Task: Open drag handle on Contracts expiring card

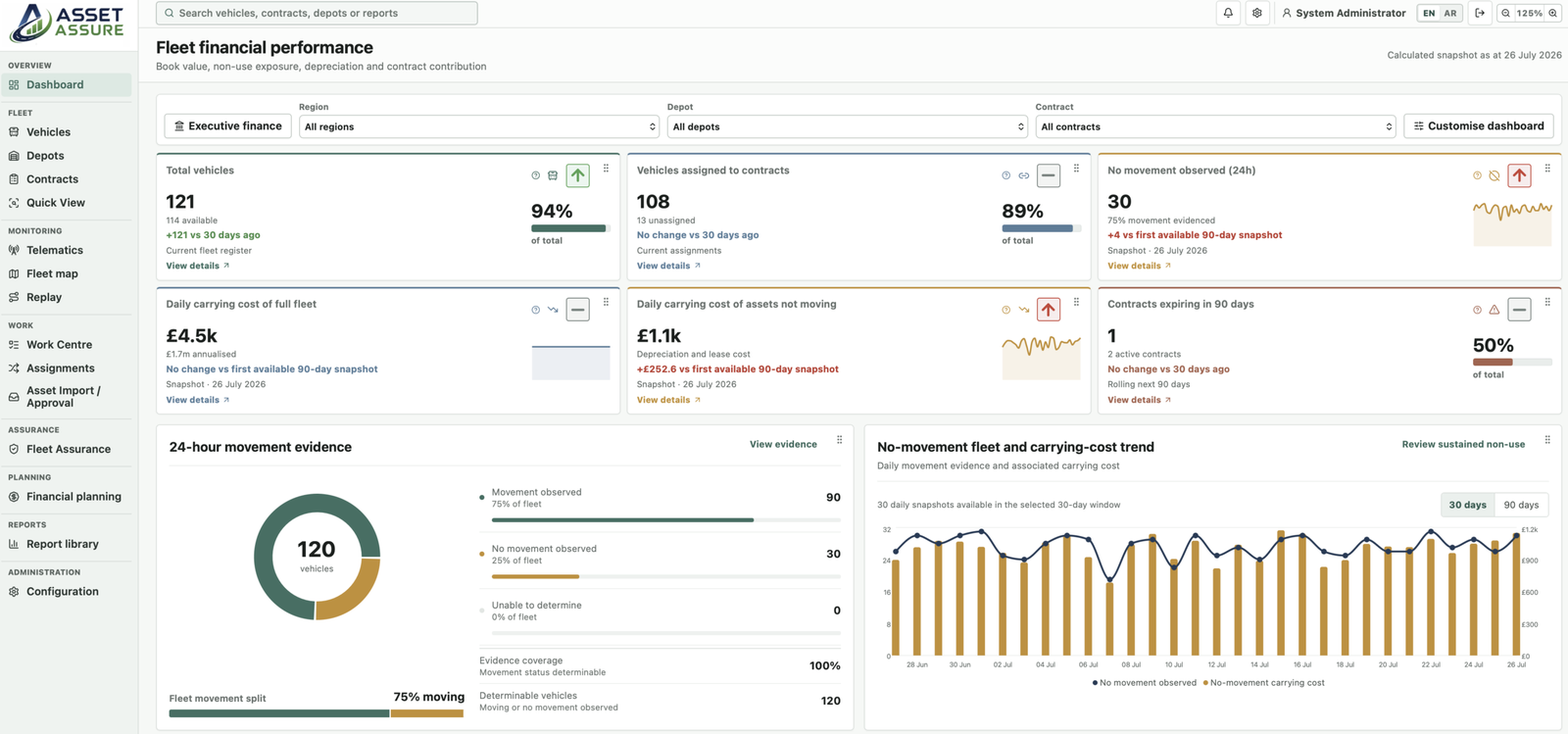Action: click(1547, 302)
